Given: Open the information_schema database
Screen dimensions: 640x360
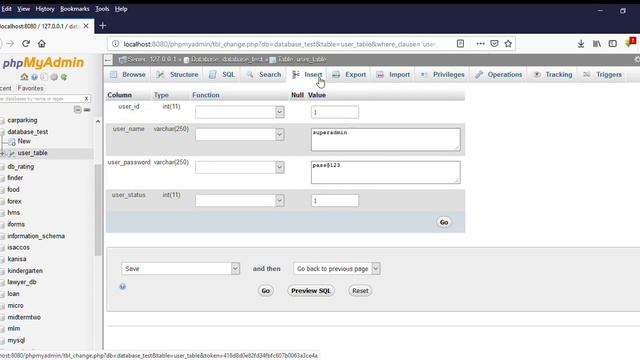Looking at the screenshot, I should click(x=36, y=236).
